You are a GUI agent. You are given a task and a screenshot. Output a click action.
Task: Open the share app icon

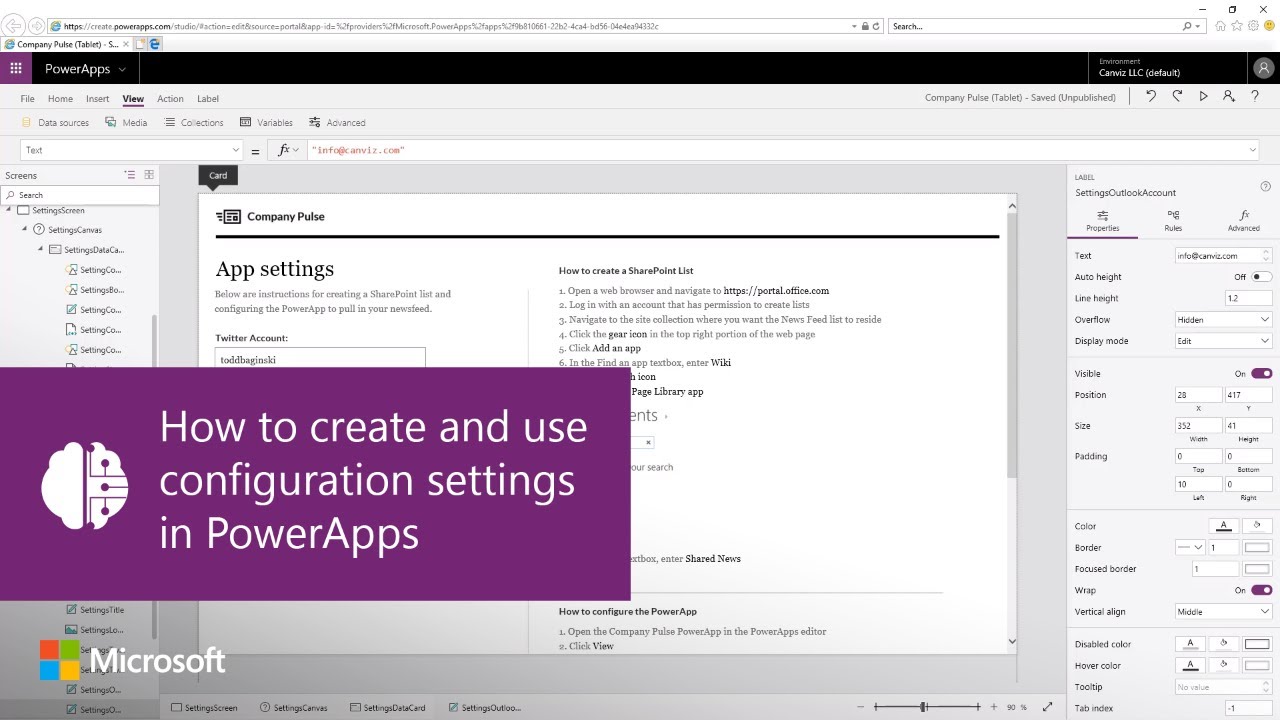[1229, 96]
